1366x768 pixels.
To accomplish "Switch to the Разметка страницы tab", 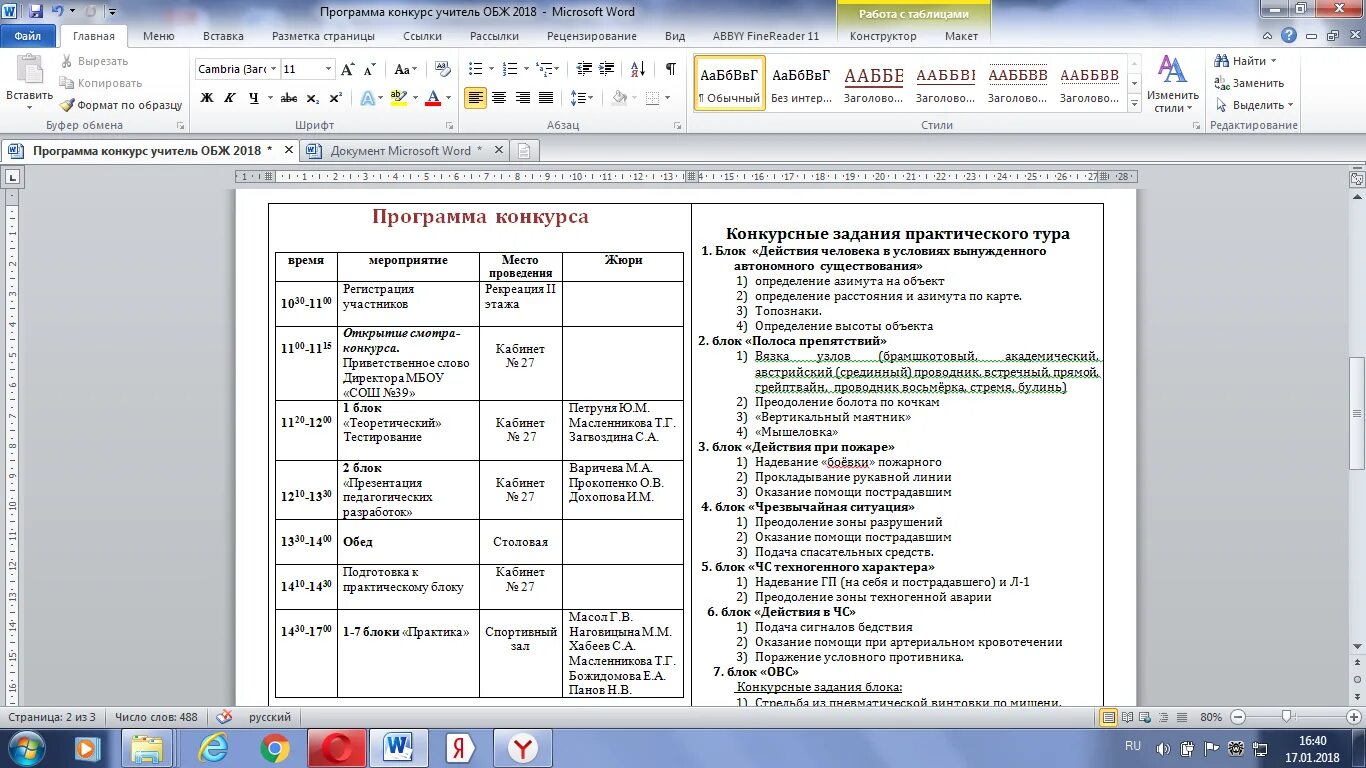I will (x=323, y=36).
